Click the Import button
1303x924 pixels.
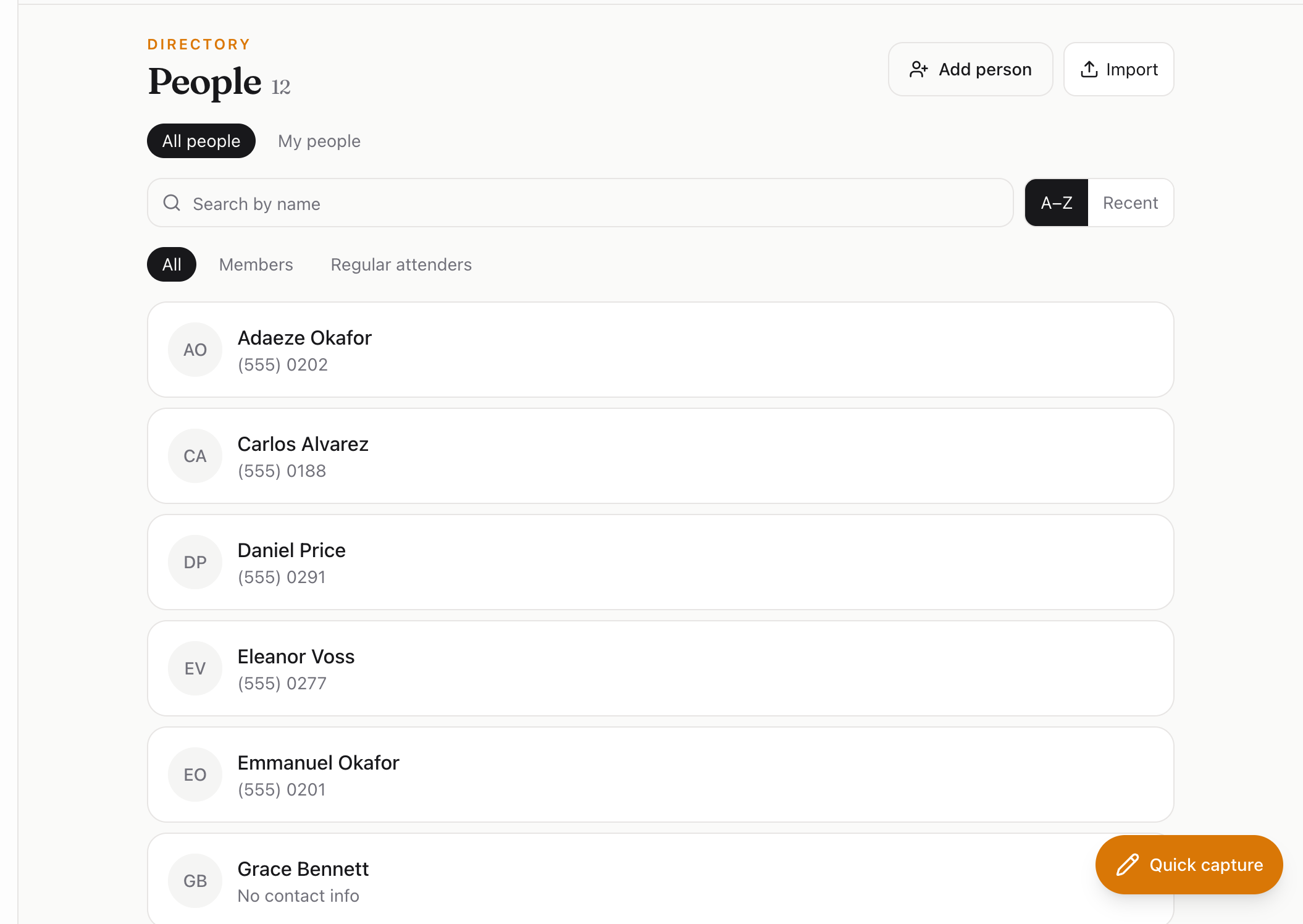pyautogui.click(x=1118, y=69)
